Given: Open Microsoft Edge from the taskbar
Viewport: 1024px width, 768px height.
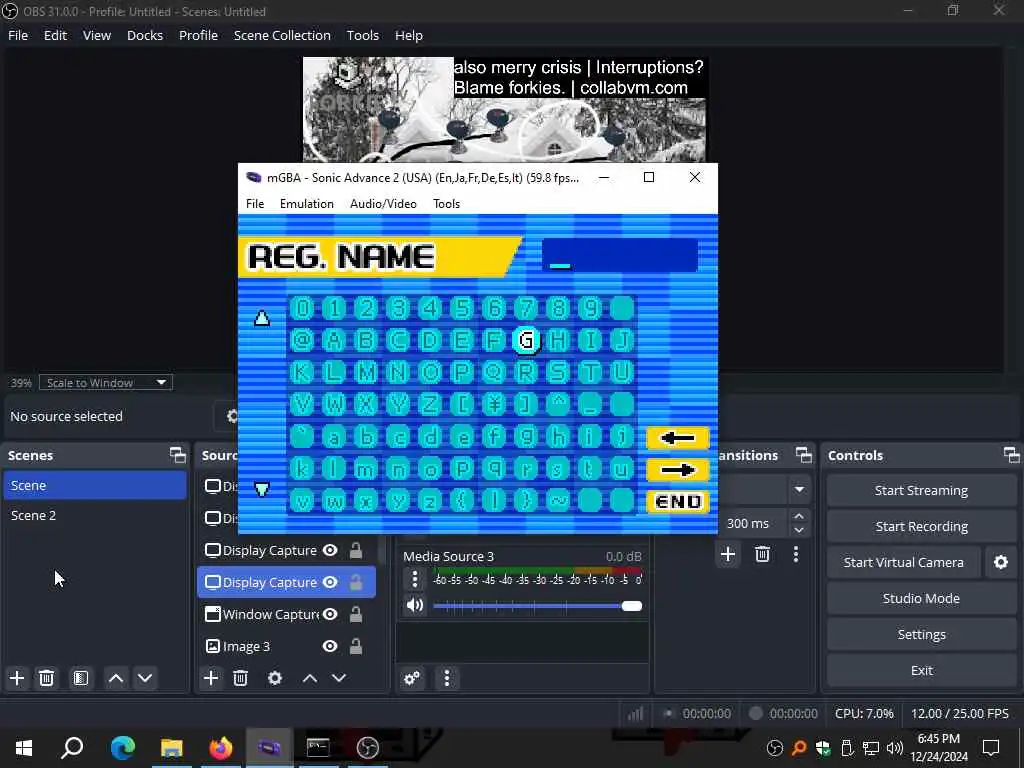Looking at the screenshot, I should tap(122, 748).
